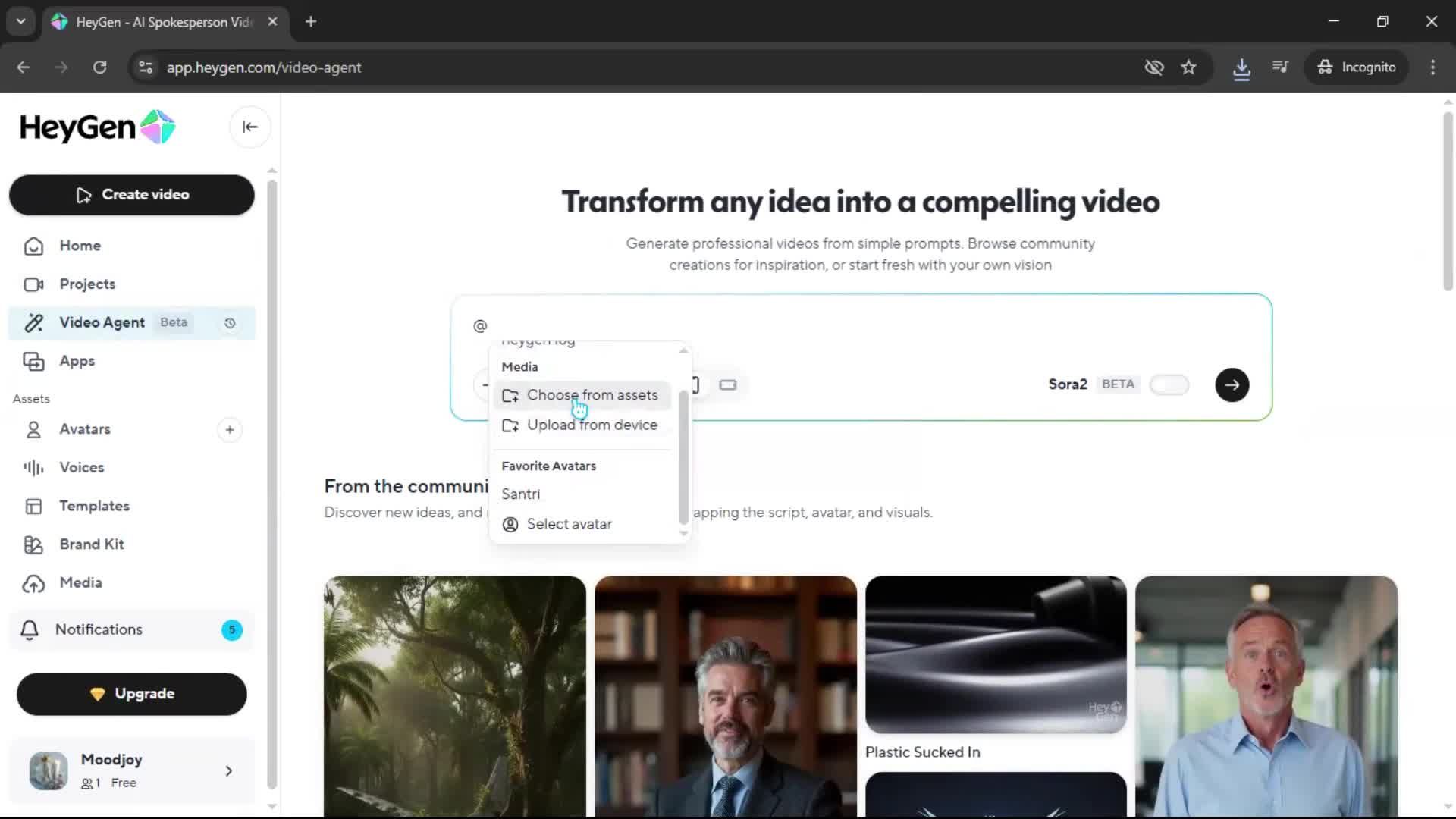This screenshot has width=1456, height=819.
Task: Open Brand Kit in the sidebar
Action: pyautogui.click(x=92, y=544)
